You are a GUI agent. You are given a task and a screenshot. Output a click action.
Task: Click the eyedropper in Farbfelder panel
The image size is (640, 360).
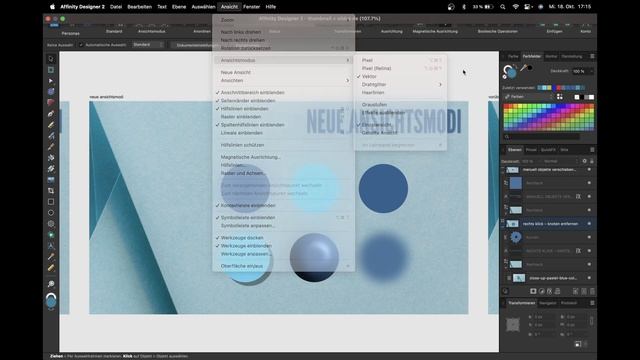523,68
